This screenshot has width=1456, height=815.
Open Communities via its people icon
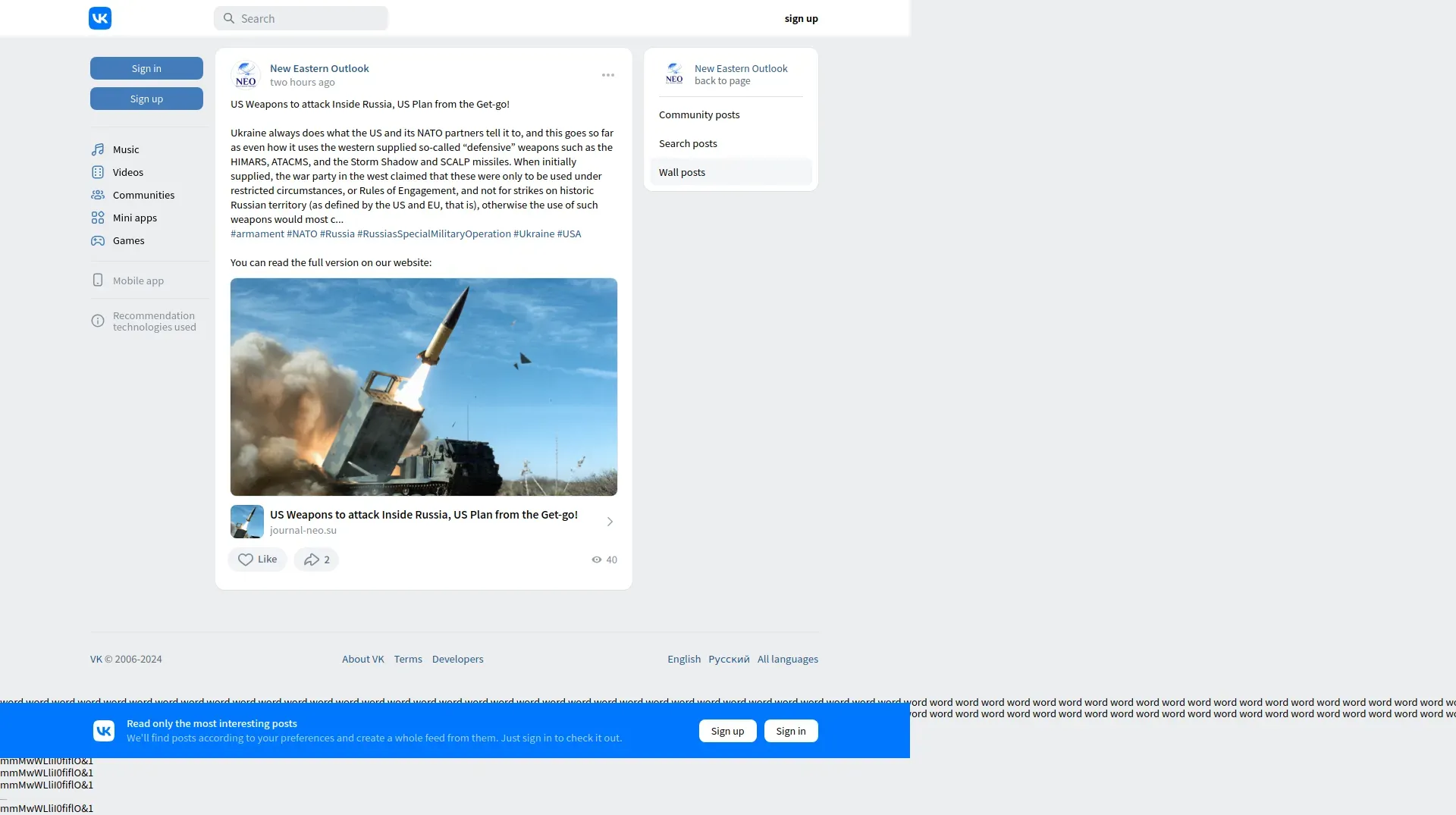tap(98, 195)
